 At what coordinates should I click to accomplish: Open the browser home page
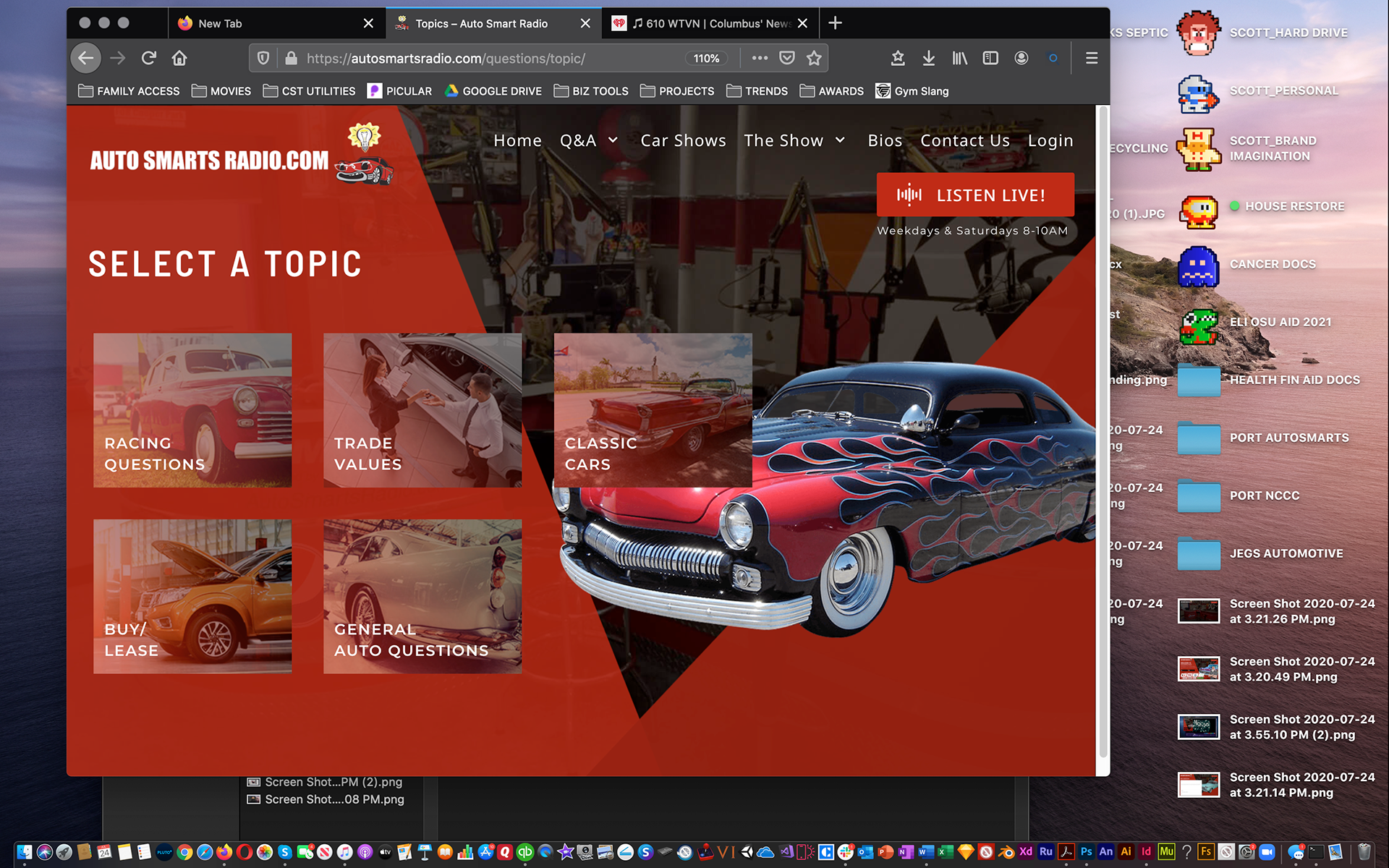[x=179, y=58]
